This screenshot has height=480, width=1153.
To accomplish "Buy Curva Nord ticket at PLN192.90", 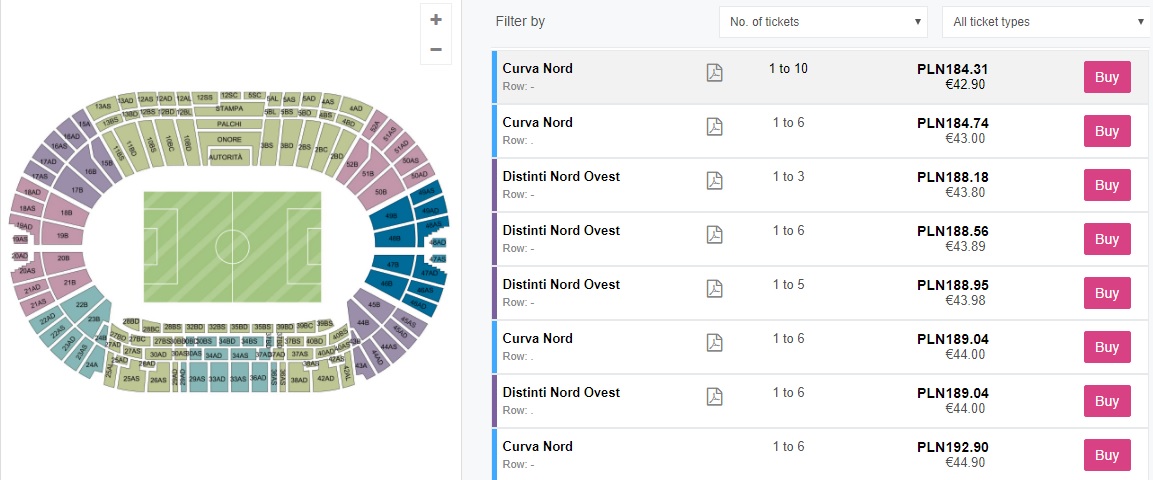I will (x=1107, y=455).
